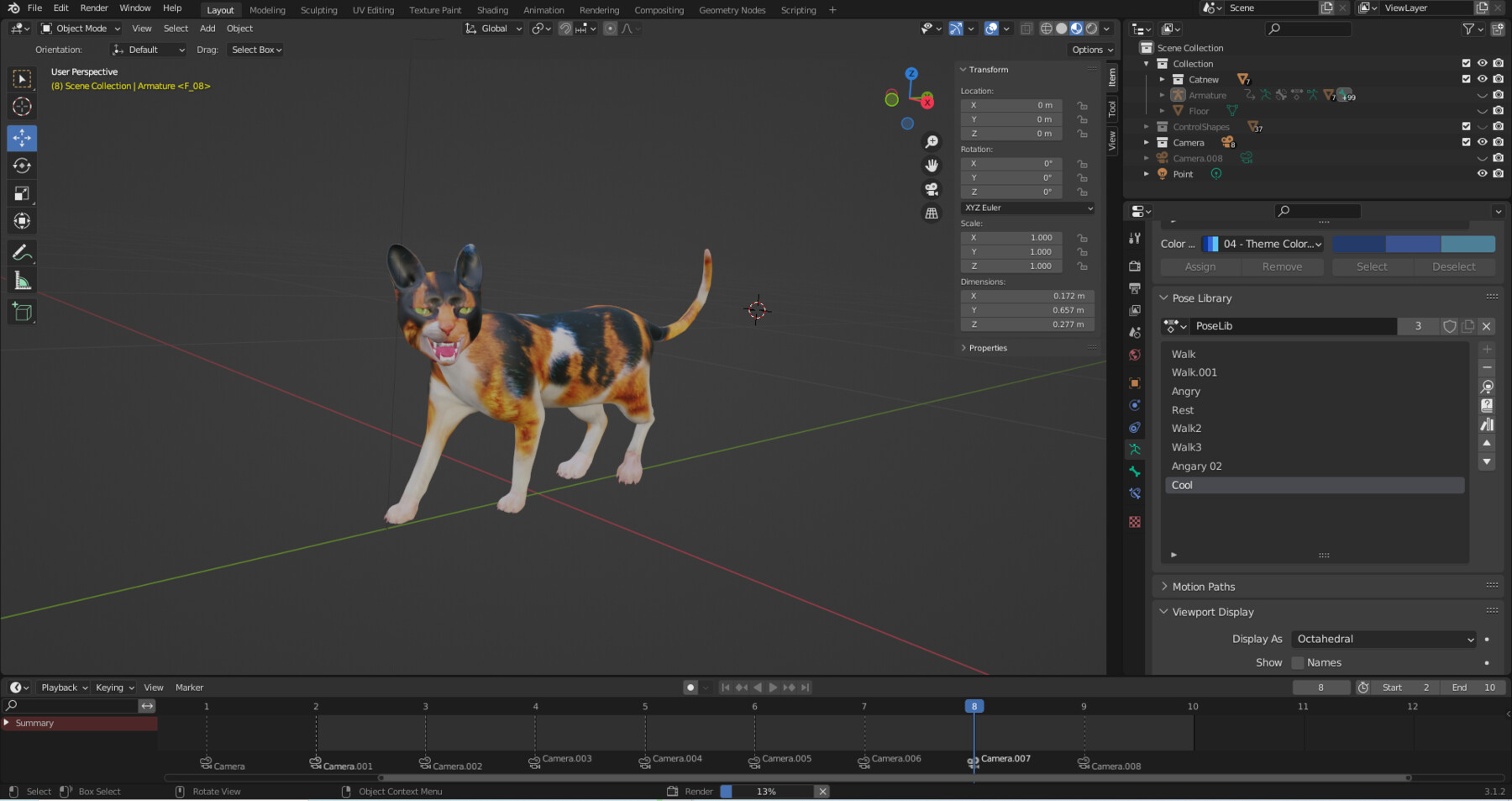This screenshot has height=801, width=1512.
Task: Uncheck the Catnew collection checkbox
Action: (1465, 79)
